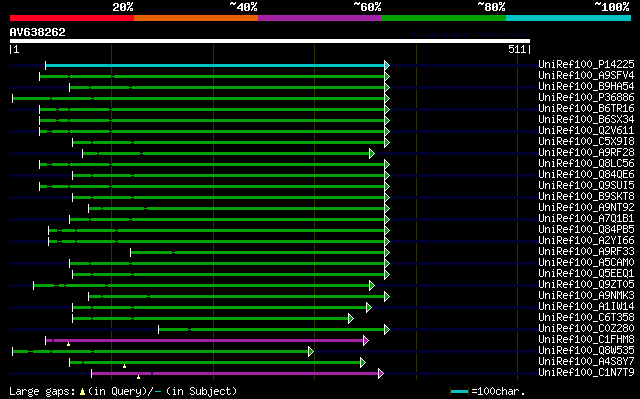Click the arrowhead ending the UniRef100_Q8W535 alignment
The width and height of the screenshot is (640, 399).
coord(311,352)
